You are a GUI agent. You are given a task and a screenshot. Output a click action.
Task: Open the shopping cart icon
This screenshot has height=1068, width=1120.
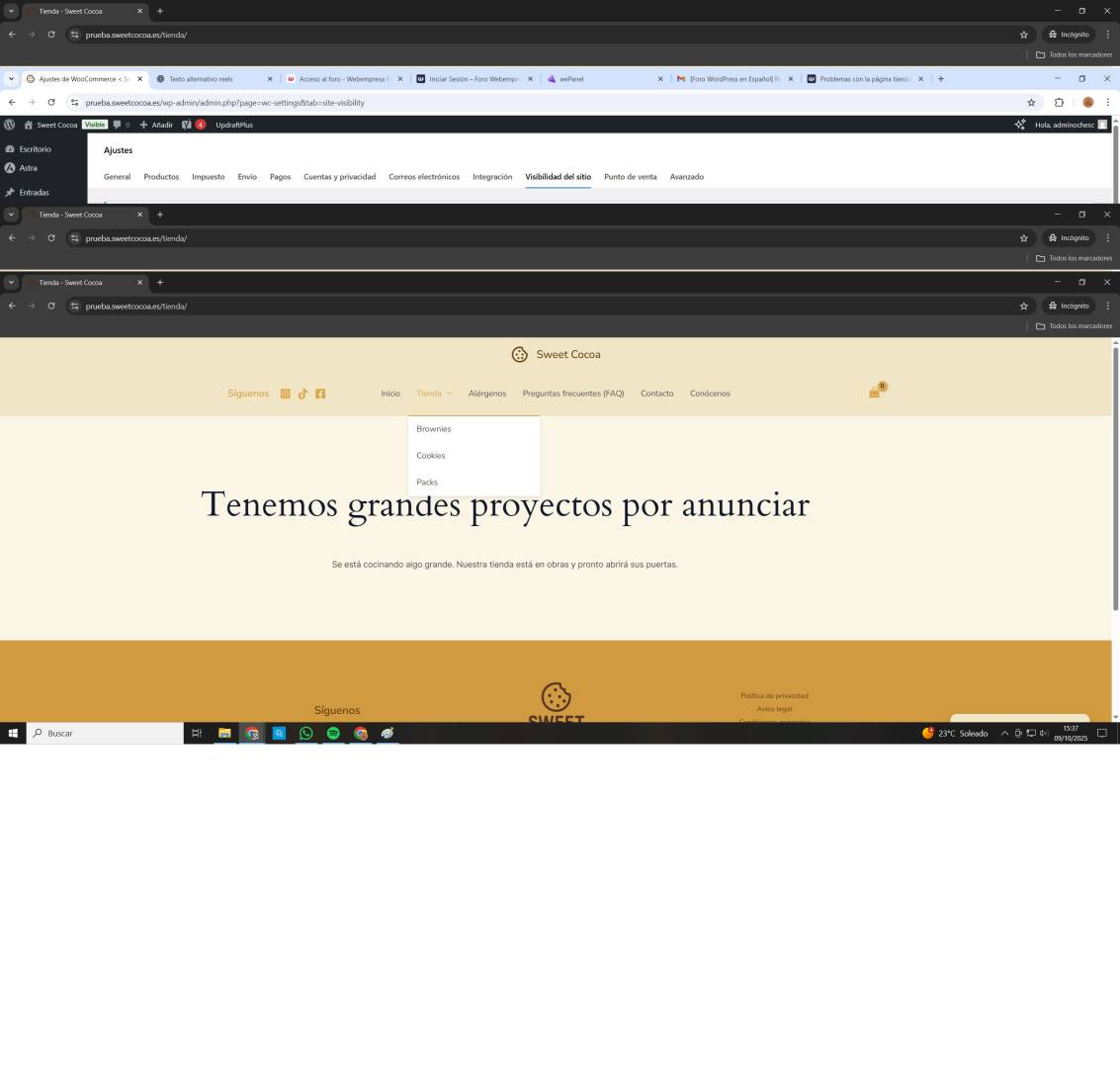874,393
